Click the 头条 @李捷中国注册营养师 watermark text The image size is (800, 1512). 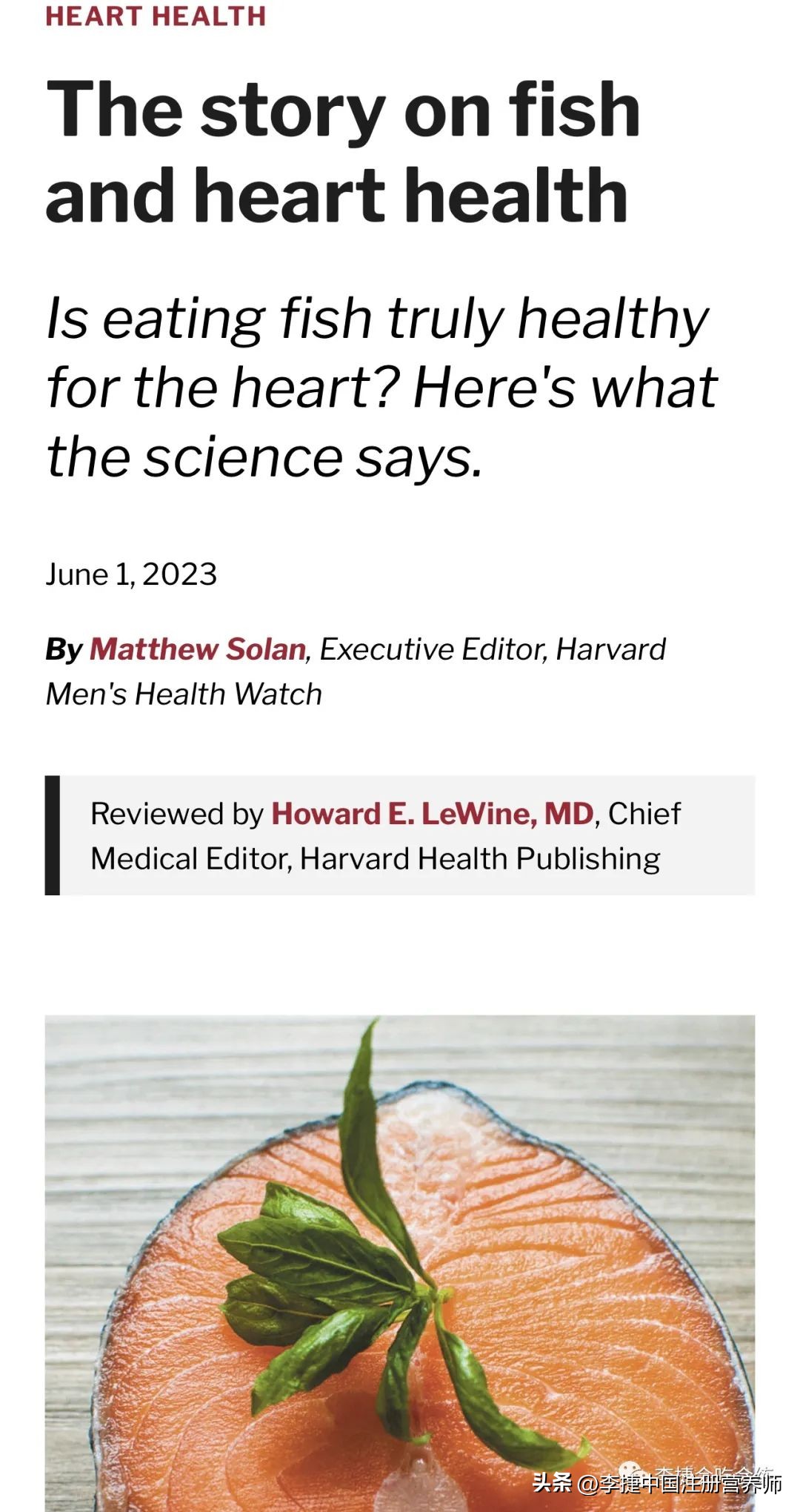coord(656,1483)
